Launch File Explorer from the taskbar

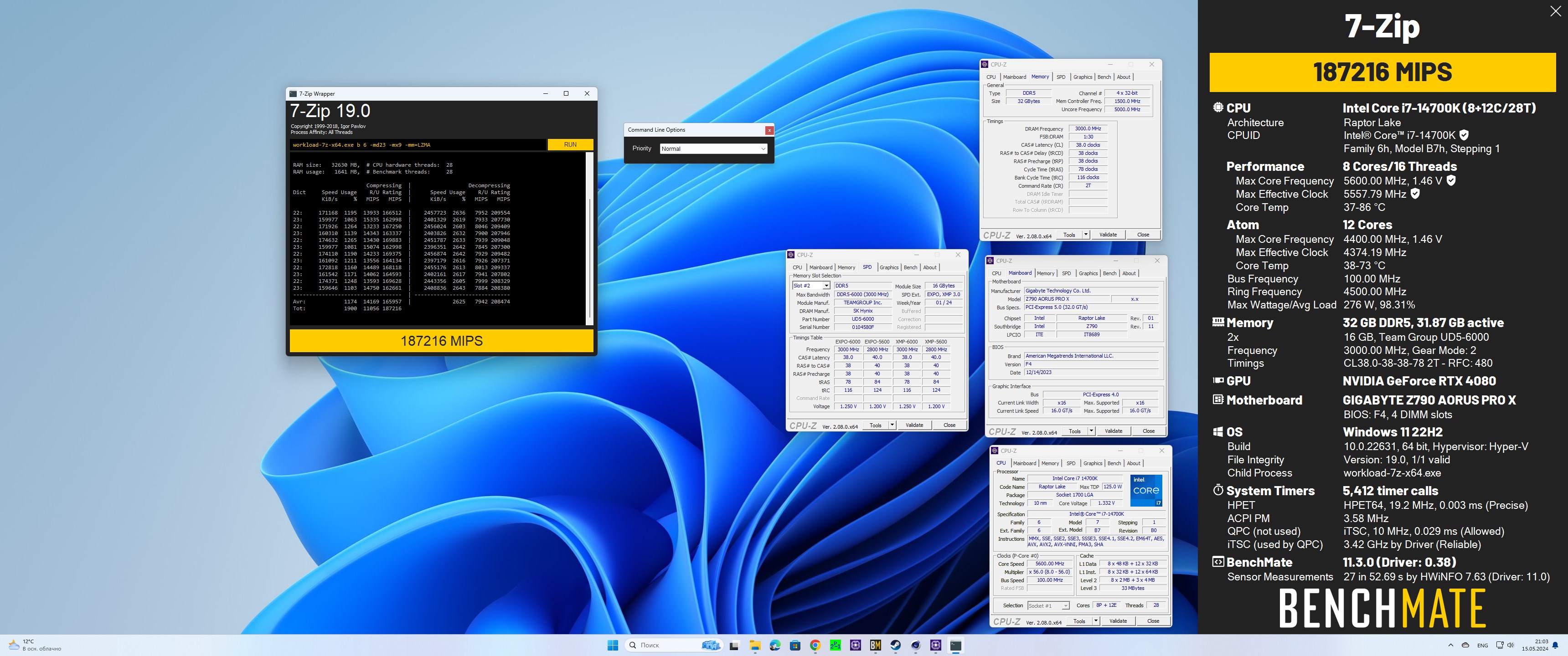755,646
